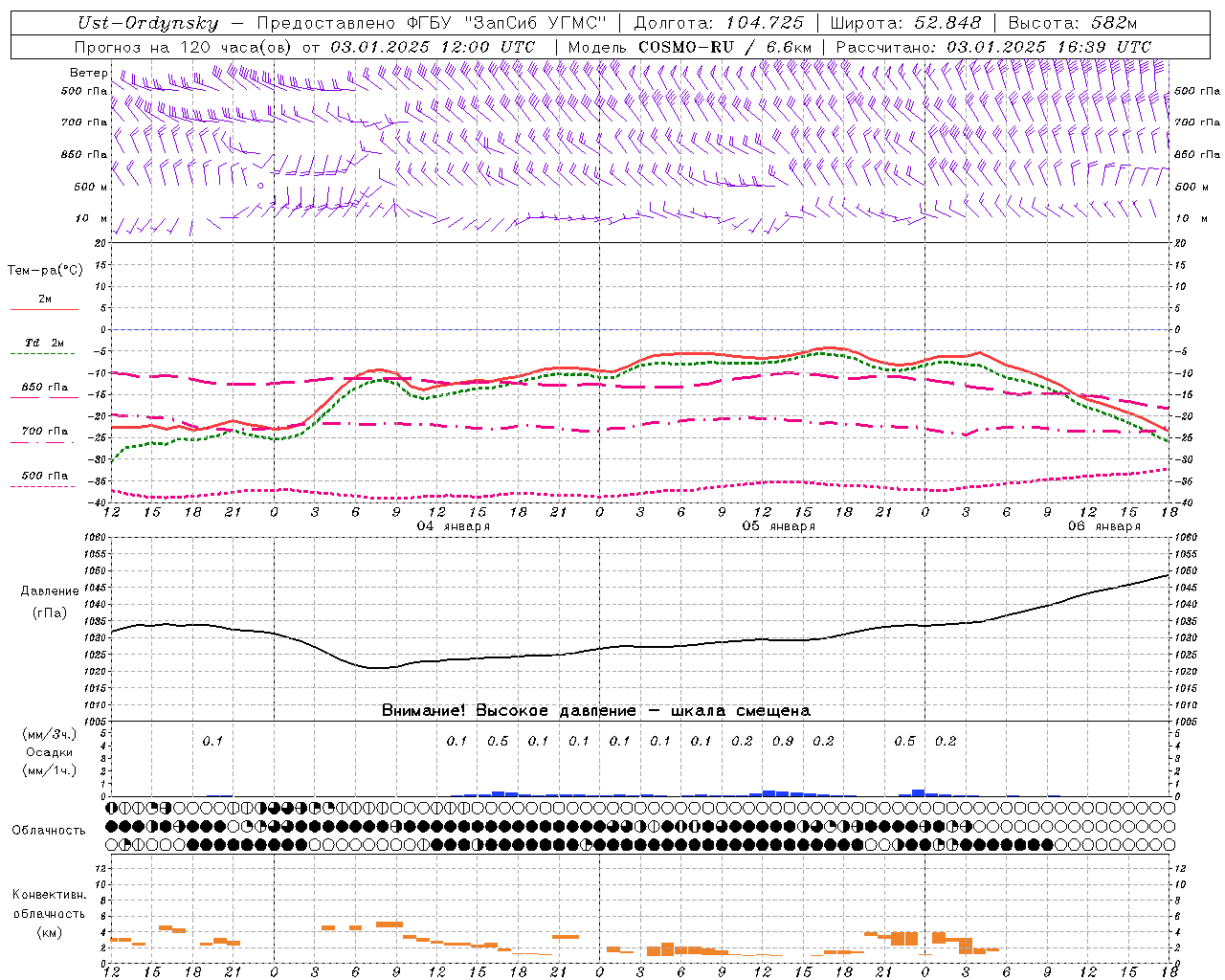This screenshot has width=1225, height=980.
Task: Click the station name Ust-Ordynsky in header
Action: pos(147,24)
